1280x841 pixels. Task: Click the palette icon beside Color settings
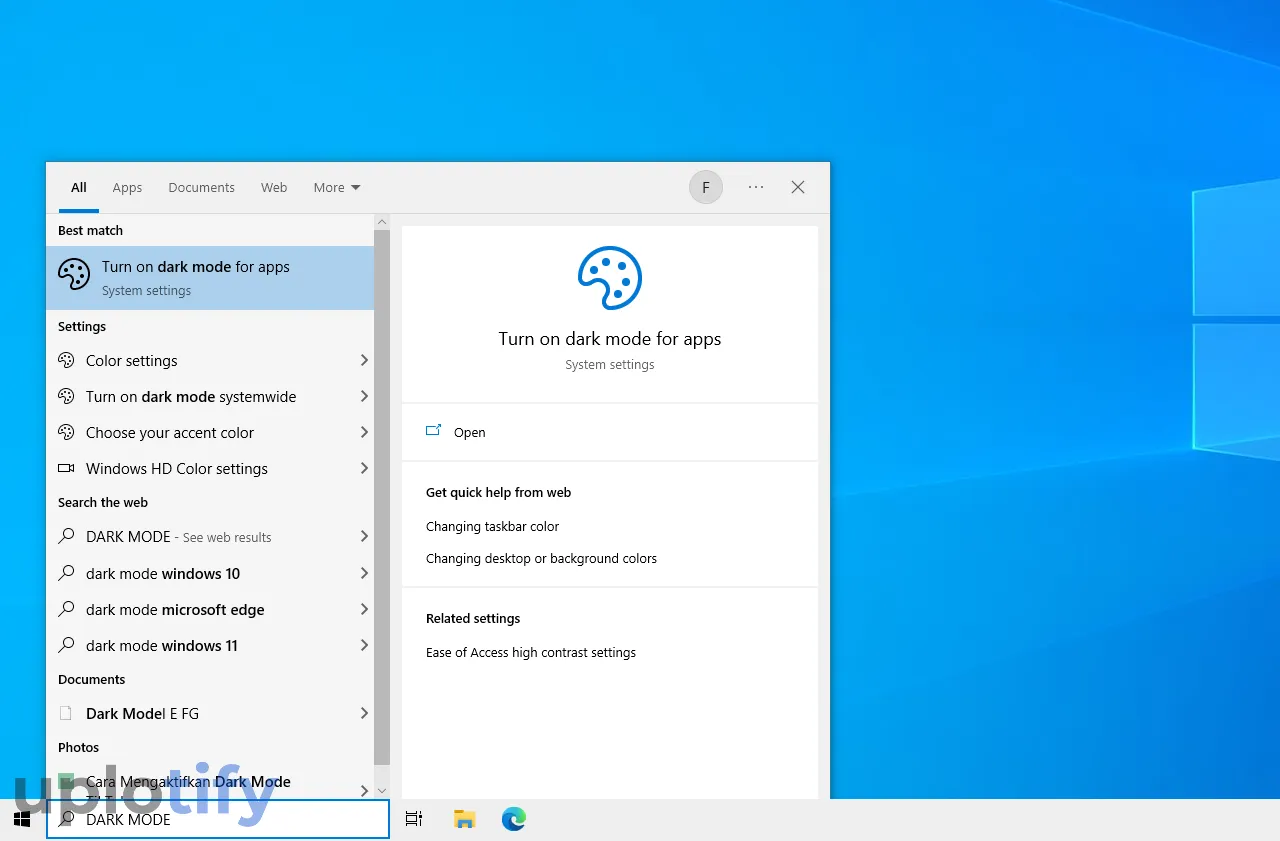pos(67,360)
